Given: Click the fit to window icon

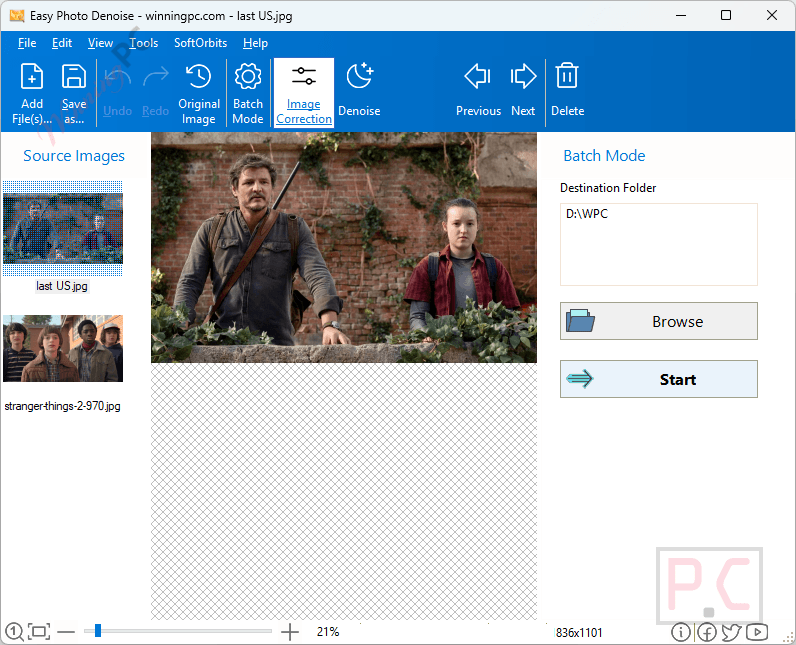Looking at the screenshot, I should (x=39, y=632).
